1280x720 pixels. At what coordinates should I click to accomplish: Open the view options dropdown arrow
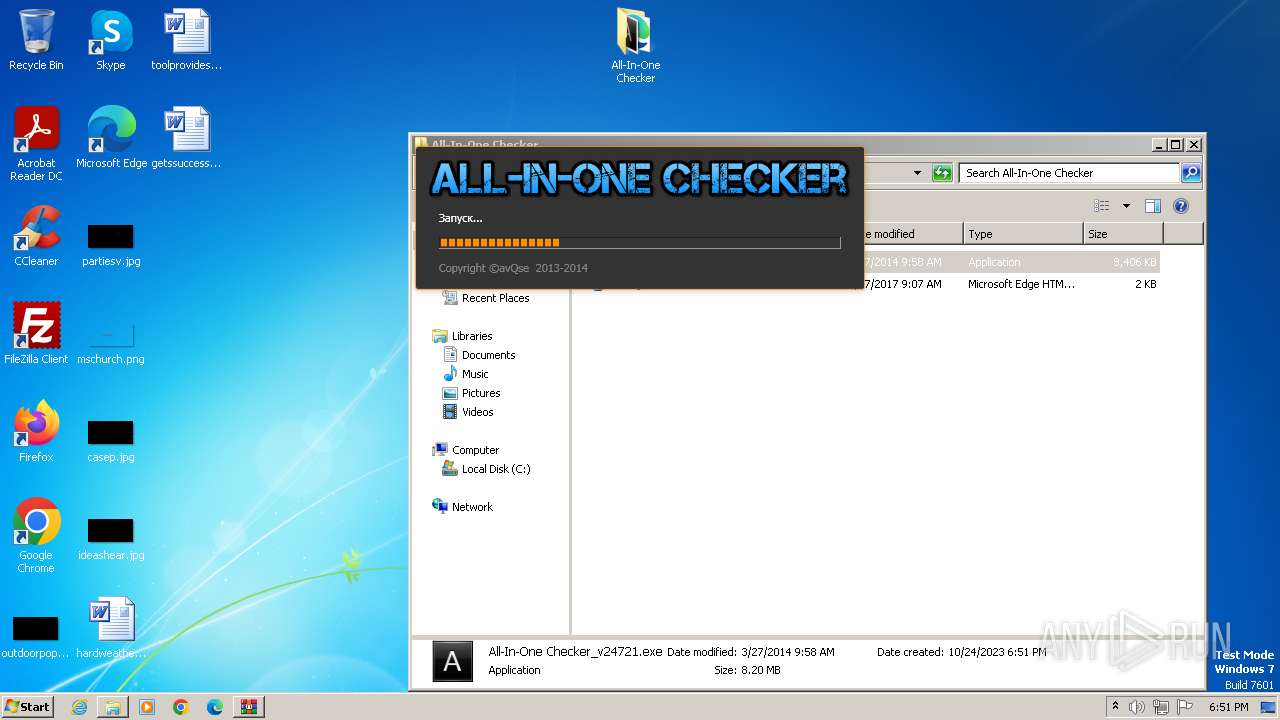click(x=1126, y=206)
